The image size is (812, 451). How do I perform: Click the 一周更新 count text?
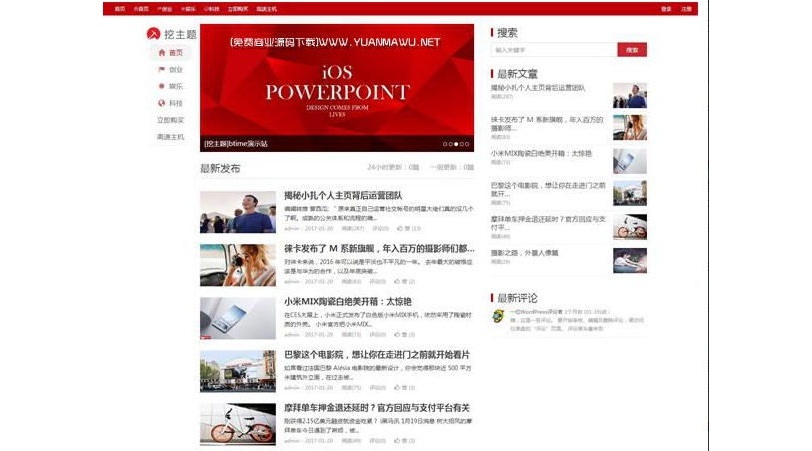point(452,167)
